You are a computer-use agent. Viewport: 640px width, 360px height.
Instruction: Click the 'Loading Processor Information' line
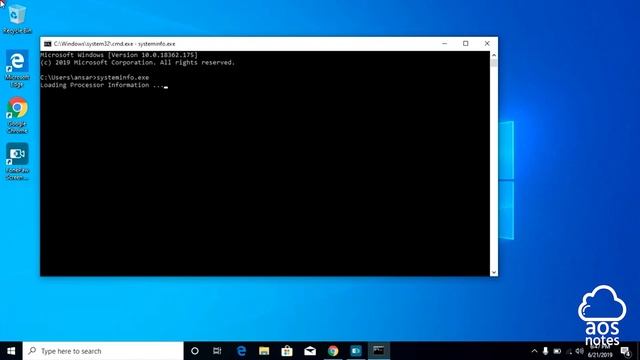102,85
